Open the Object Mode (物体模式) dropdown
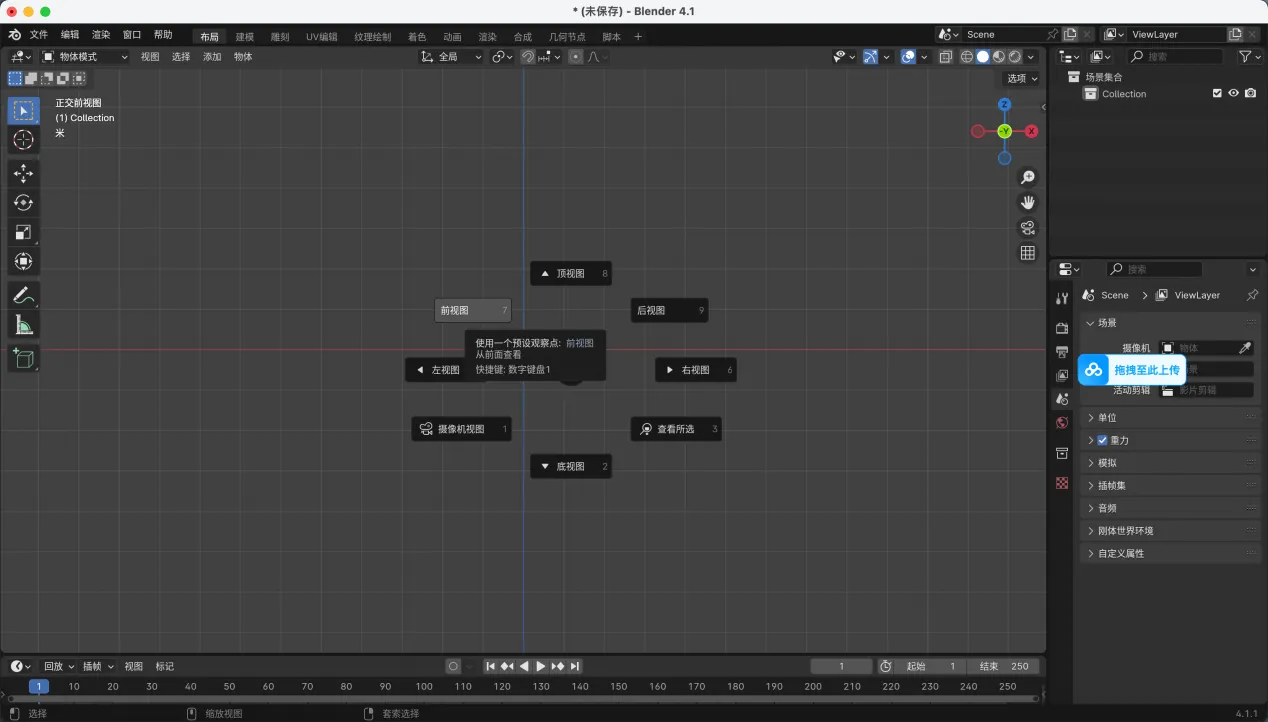Viewport: 1268px width, 722px height. click(85, 57)
